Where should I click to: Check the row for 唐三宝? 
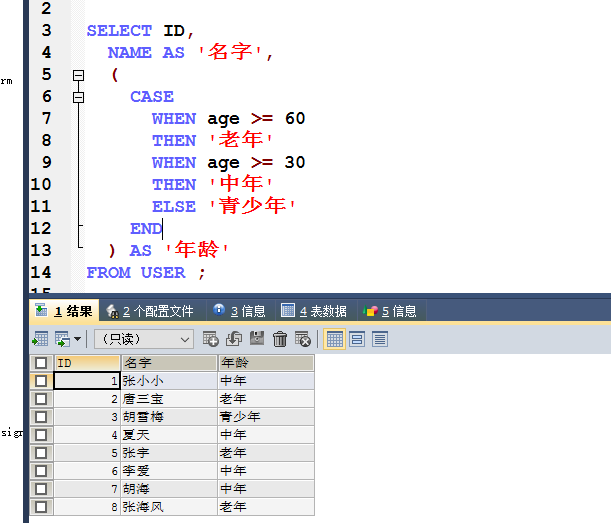(41, 399)
